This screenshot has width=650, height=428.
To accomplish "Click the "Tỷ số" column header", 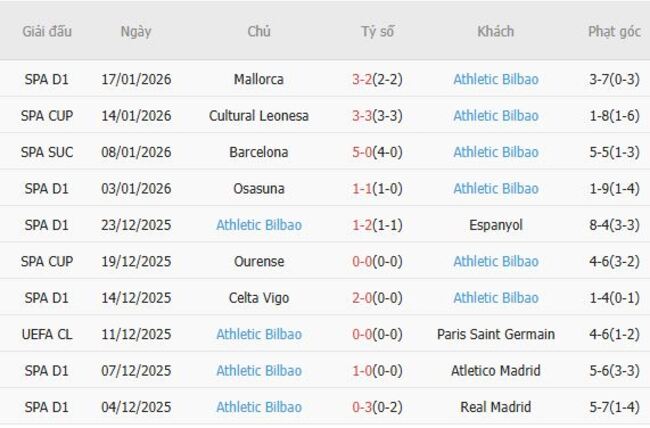I will (377, 31).
